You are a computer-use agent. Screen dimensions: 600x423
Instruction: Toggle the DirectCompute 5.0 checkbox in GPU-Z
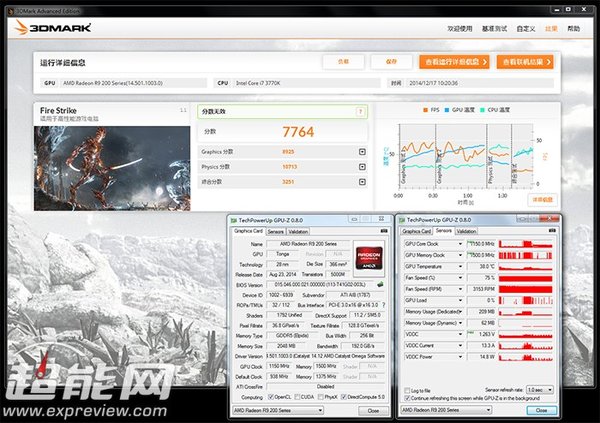(x=343, y=397)
